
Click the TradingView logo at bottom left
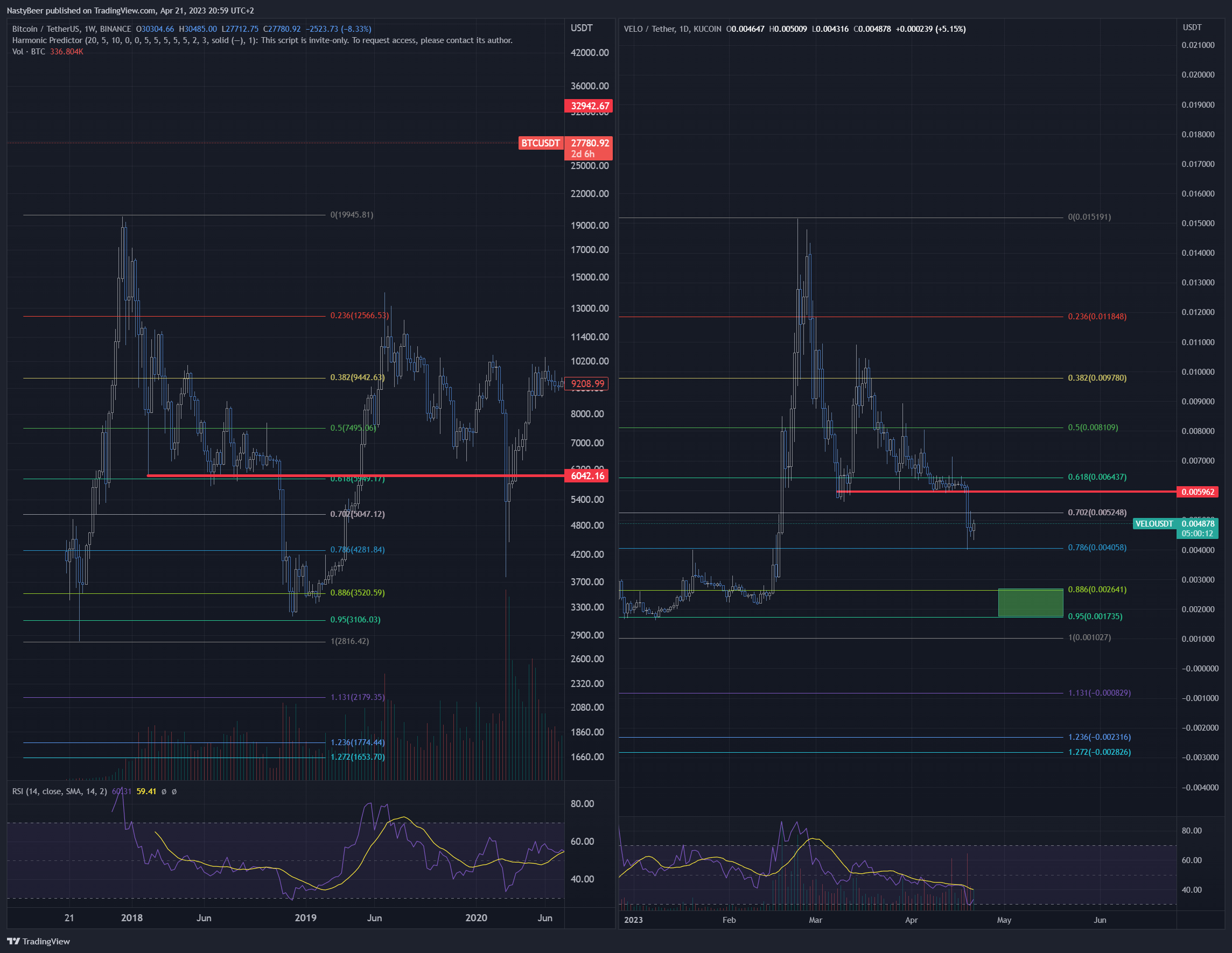pyautogui.click(x=38, y=941)
